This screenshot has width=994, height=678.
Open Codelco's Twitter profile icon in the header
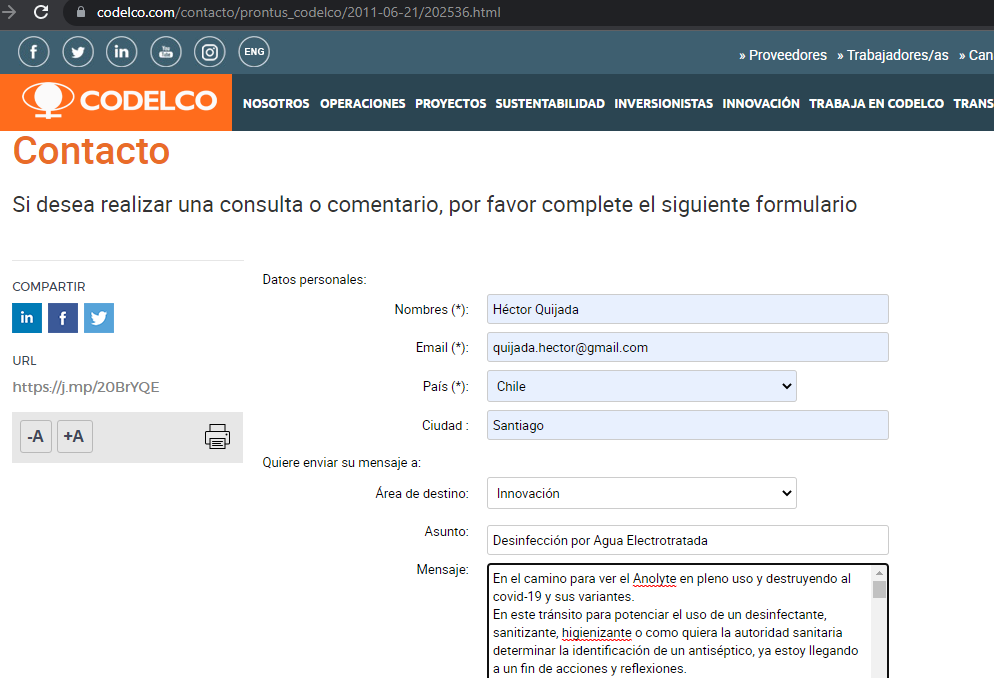[x=78, y=52]
